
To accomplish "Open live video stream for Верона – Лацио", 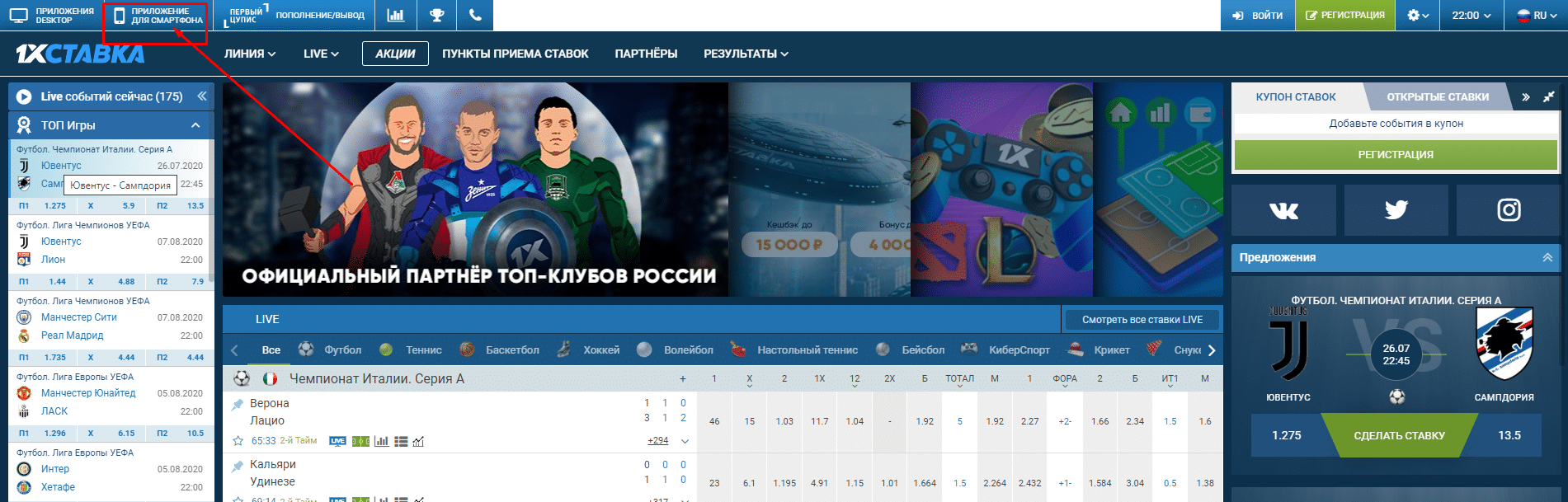I will 337,441.
